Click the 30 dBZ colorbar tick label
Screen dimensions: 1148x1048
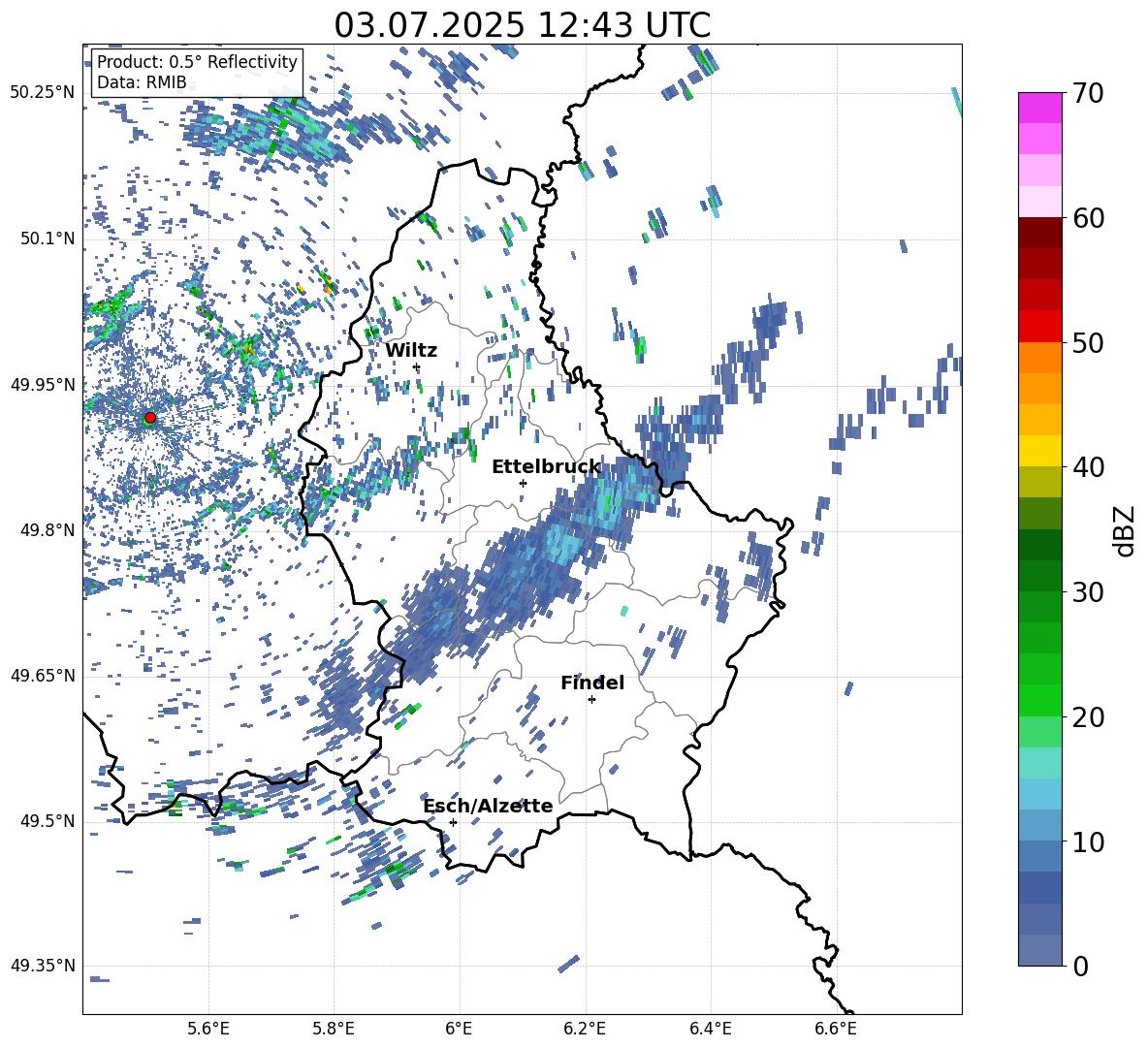(1087, 592)
